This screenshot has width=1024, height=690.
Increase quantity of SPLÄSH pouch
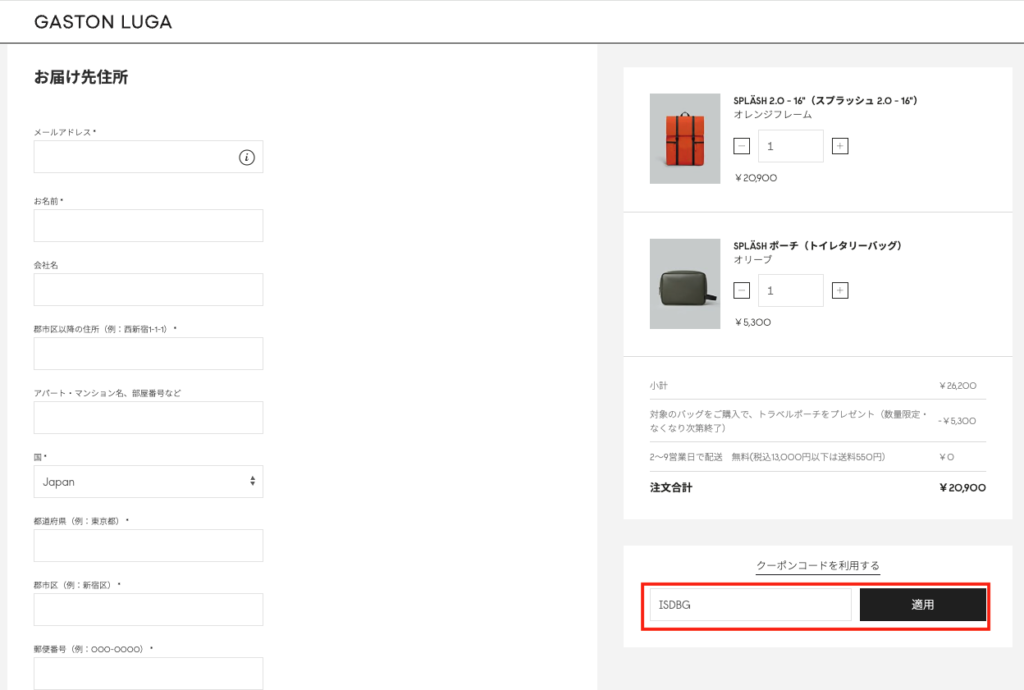pos(840,291)
